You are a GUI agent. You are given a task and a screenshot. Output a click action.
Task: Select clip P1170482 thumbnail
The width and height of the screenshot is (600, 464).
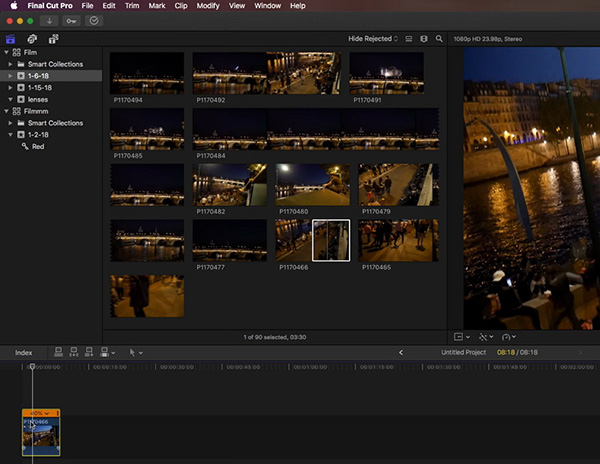230,185
